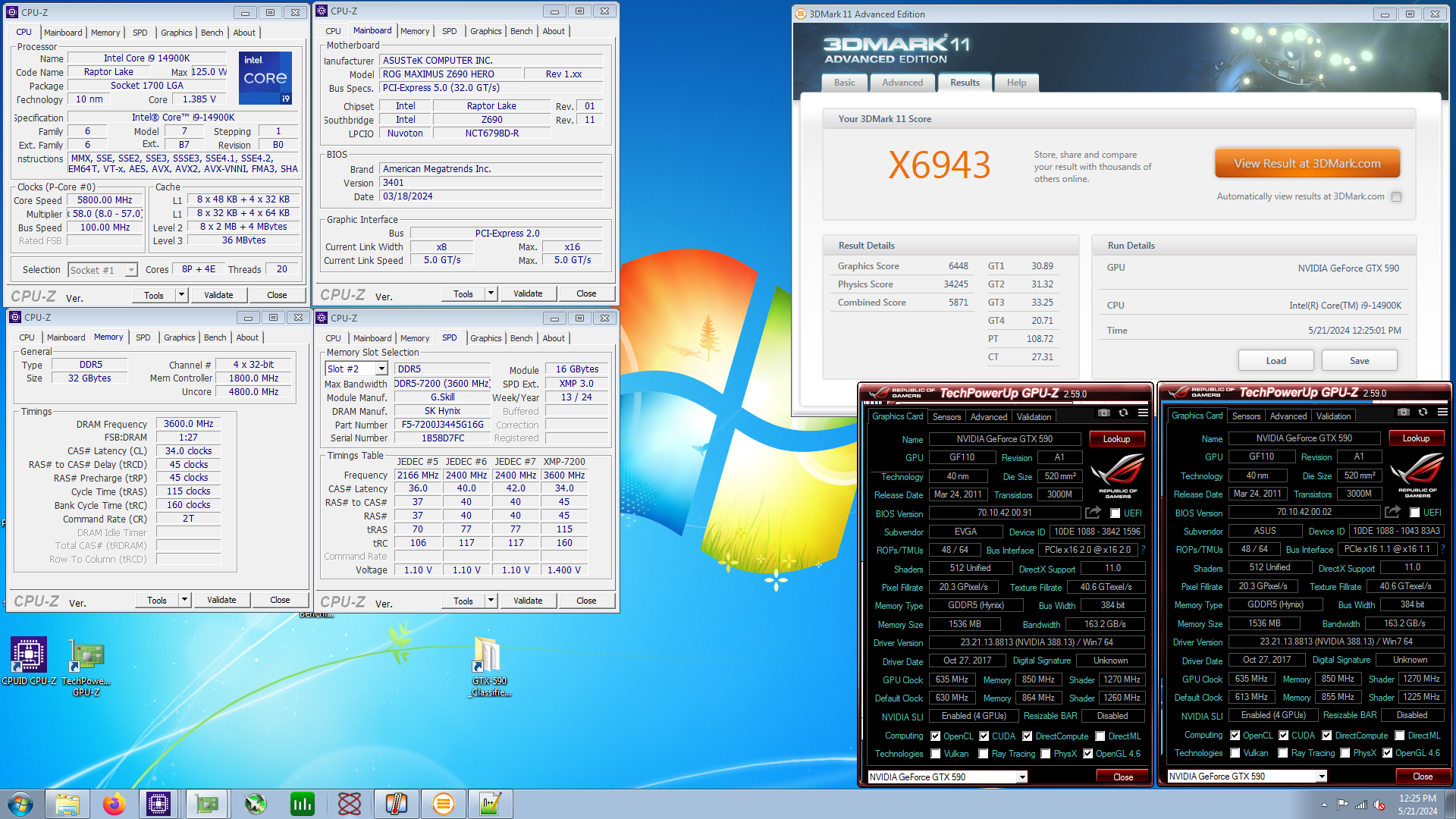Click the taskbar clock showing 12:25 PM
1456x819 pixels.
point(1417,799)
